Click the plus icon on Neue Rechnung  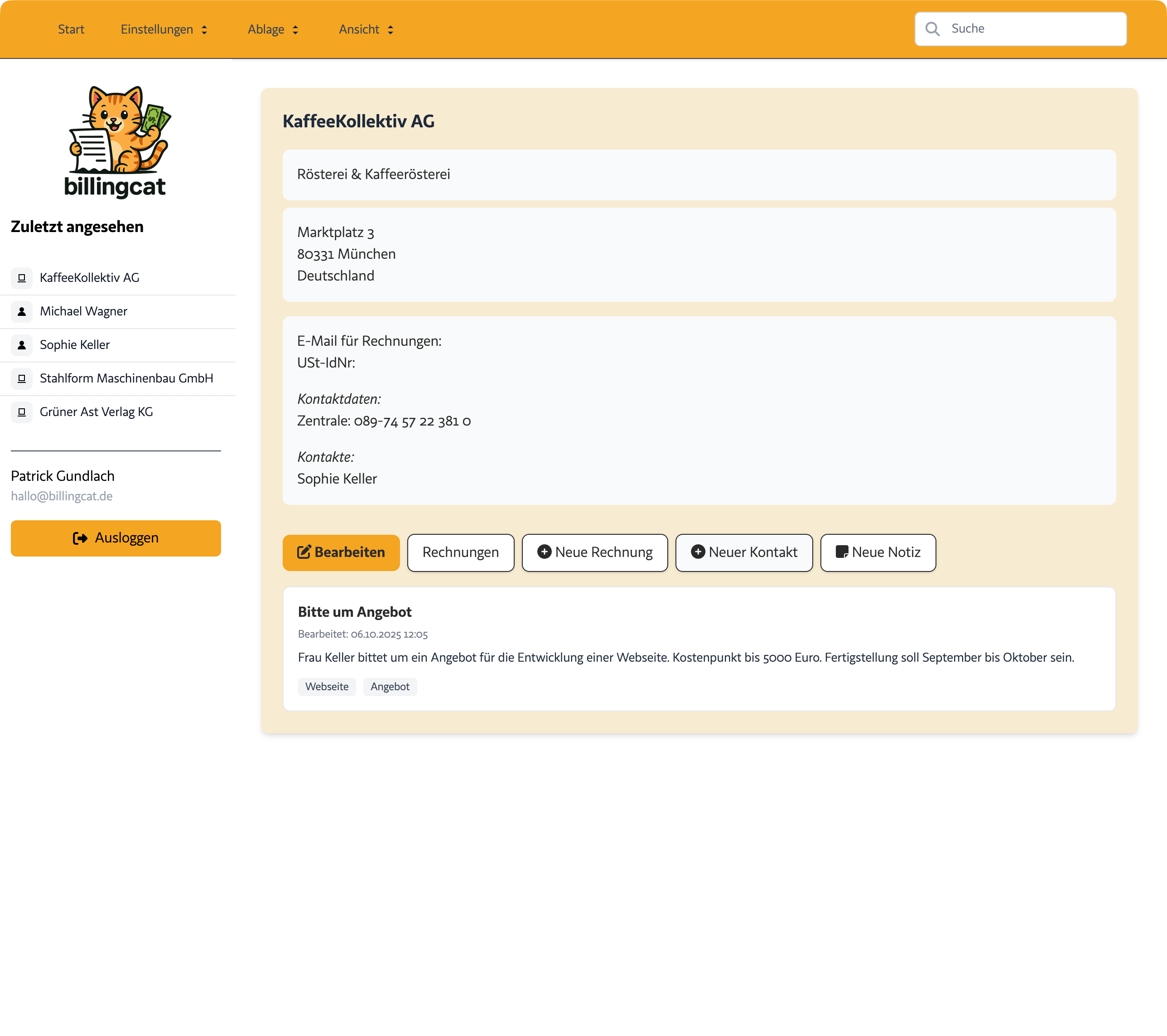(x=544, y=552)
